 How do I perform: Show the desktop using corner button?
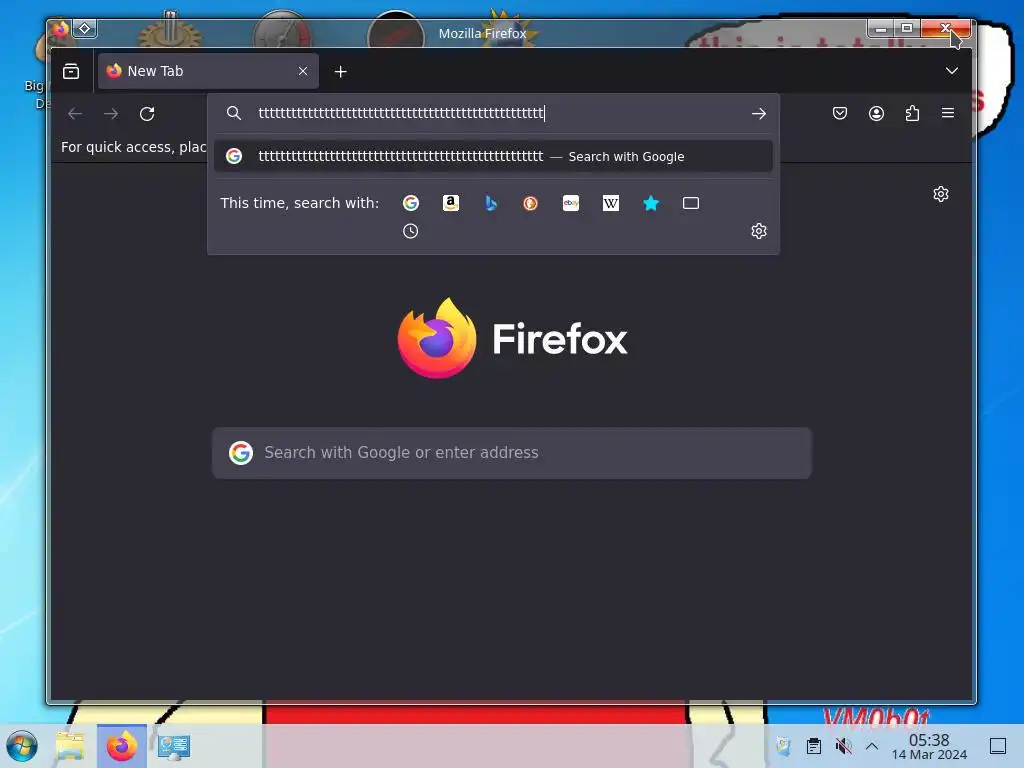click(998, 746)
